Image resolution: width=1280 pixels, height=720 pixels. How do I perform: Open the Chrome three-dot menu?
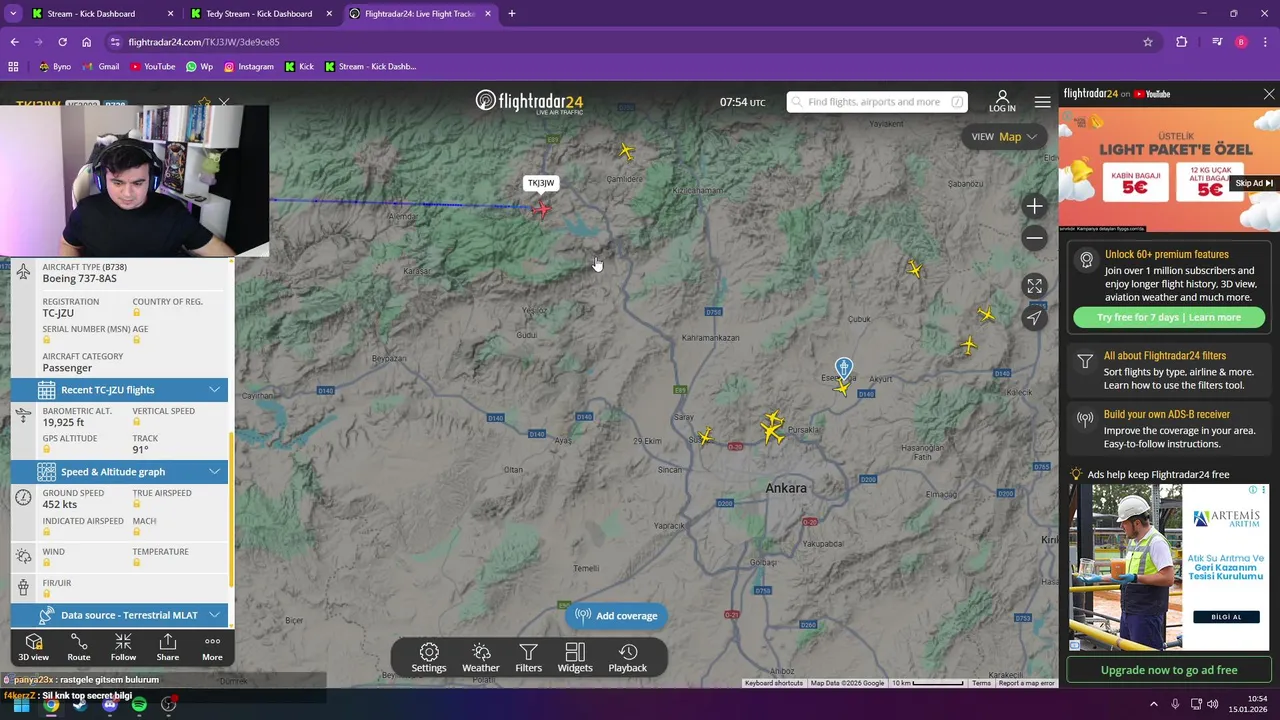pyautogui.click(x=1266, y=42)
